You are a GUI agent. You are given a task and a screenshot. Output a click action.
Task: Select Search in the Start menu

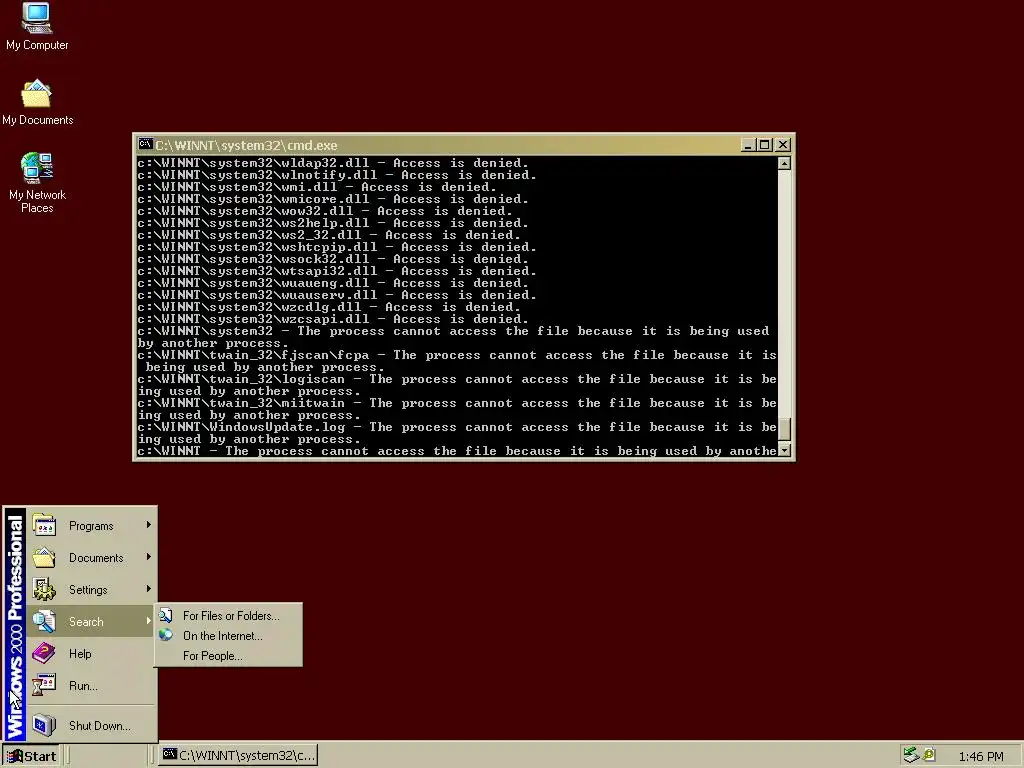[x=92, y=621]
